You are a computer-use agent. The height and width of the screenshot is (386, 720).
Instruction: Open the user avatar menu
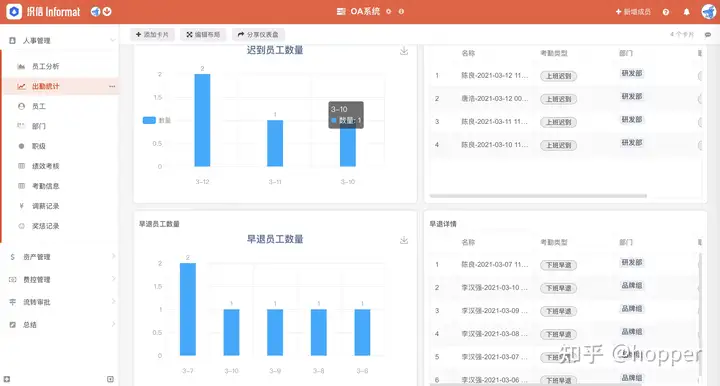[x=709, y=11]
